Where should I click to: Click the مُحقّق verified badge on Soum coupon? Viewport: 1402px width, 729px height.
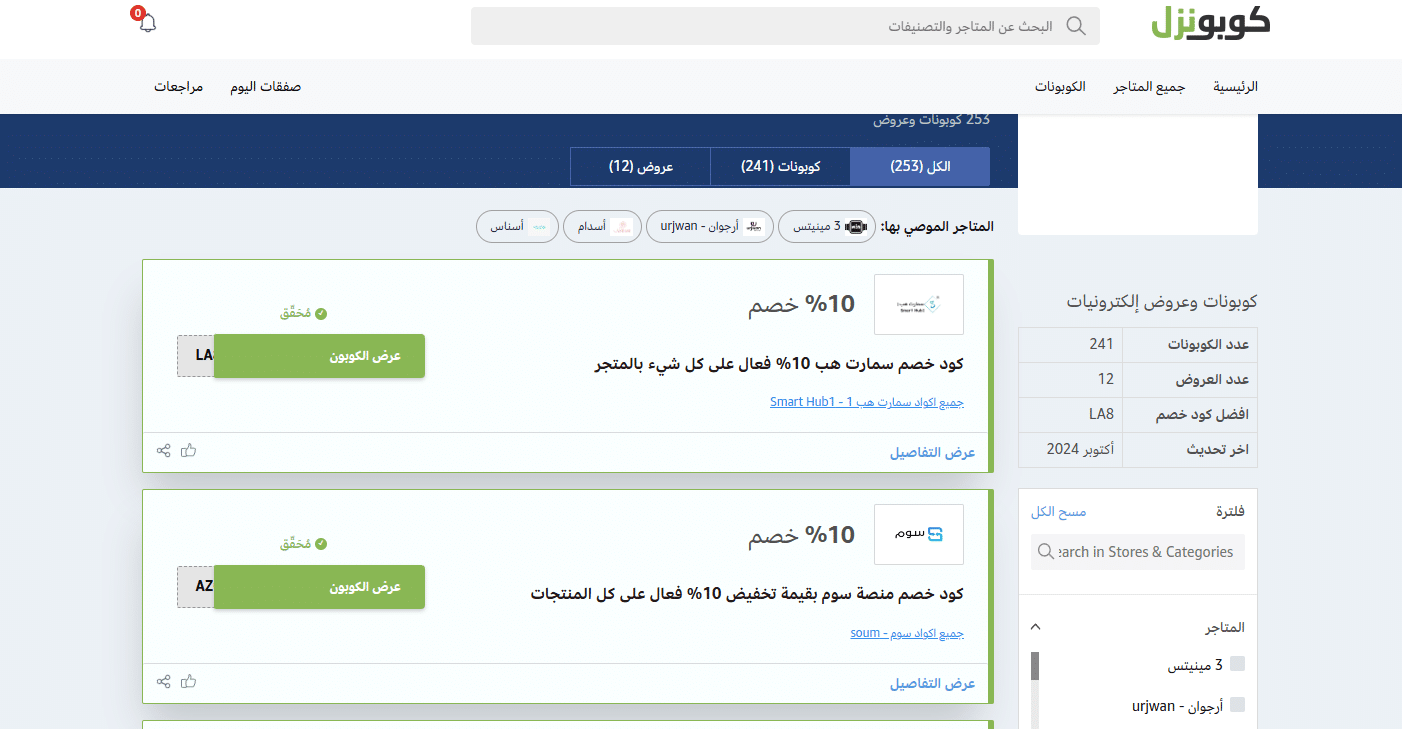304,544
